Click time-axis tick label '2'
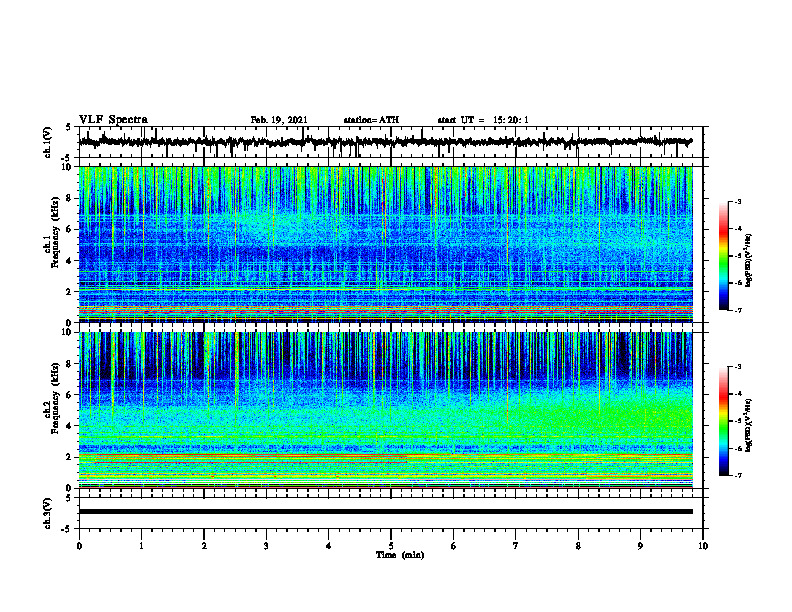792x612 pixels. coord(204,546)
